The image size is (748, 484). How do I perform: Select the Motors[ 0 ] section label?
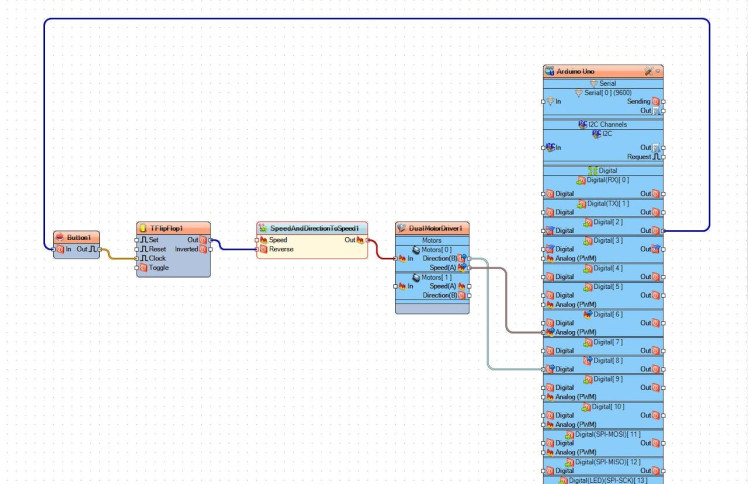click(x=436, y=249)
